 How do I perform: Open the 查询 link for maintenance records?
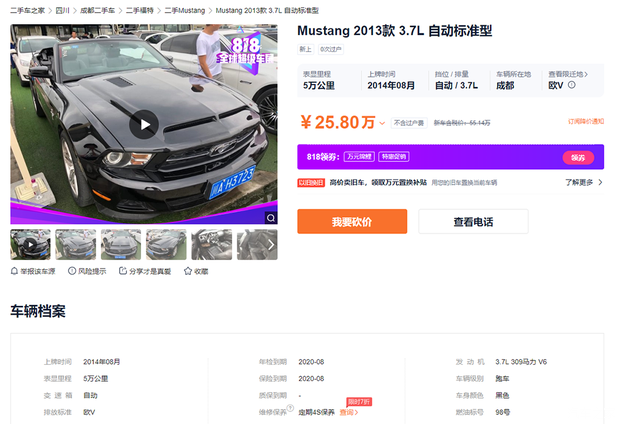coord(349,413)
